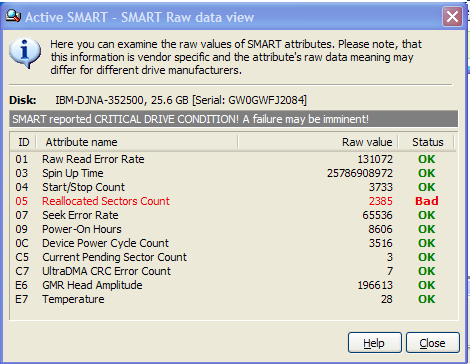Click the raw value 25786908972
This screenshot has height=364, width=470.
pos(360,173)
